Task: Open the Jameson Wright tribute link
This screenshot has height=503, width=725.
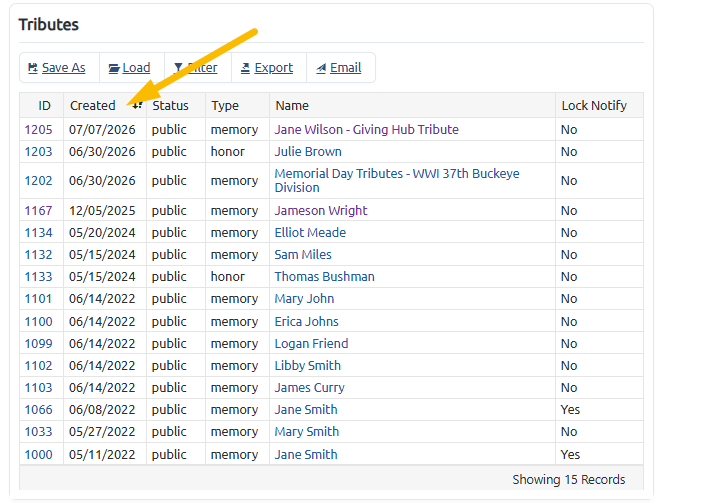Action: click(x=321, y=211)
